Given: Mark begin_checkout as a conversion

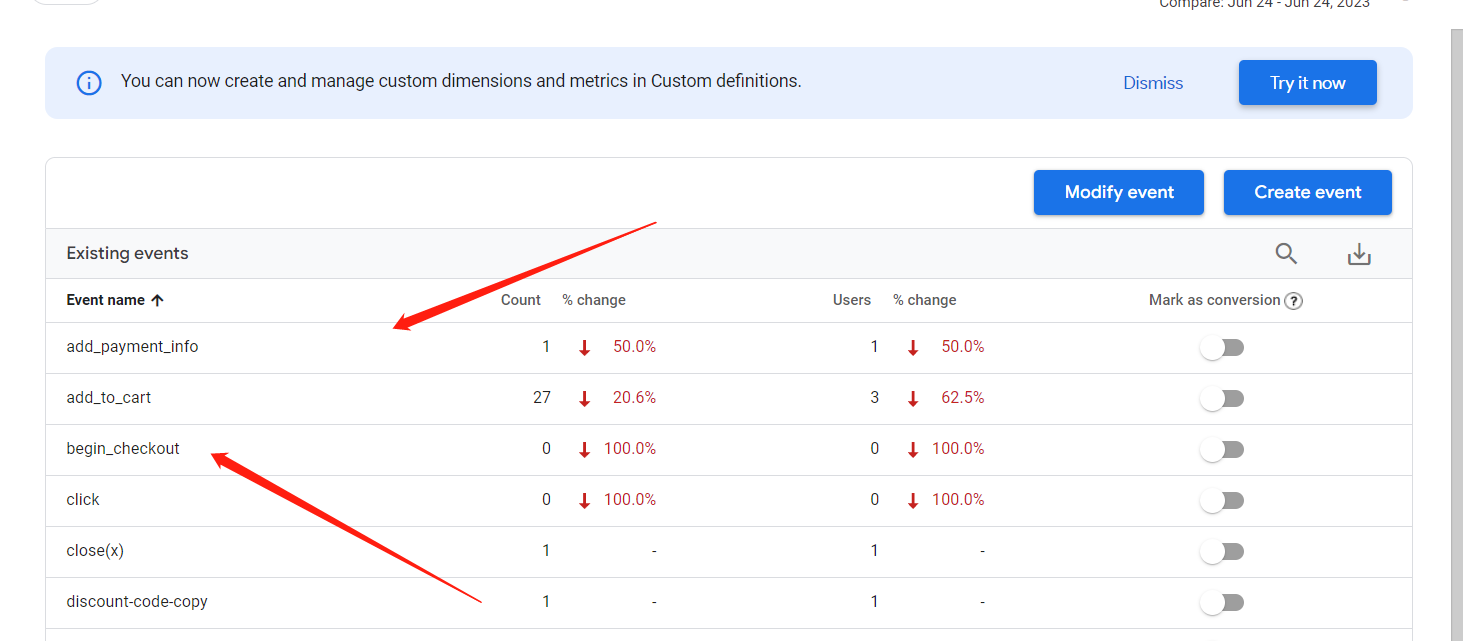Looking at the screenshot, I should pyautogui.click(x=1222, y=450).
